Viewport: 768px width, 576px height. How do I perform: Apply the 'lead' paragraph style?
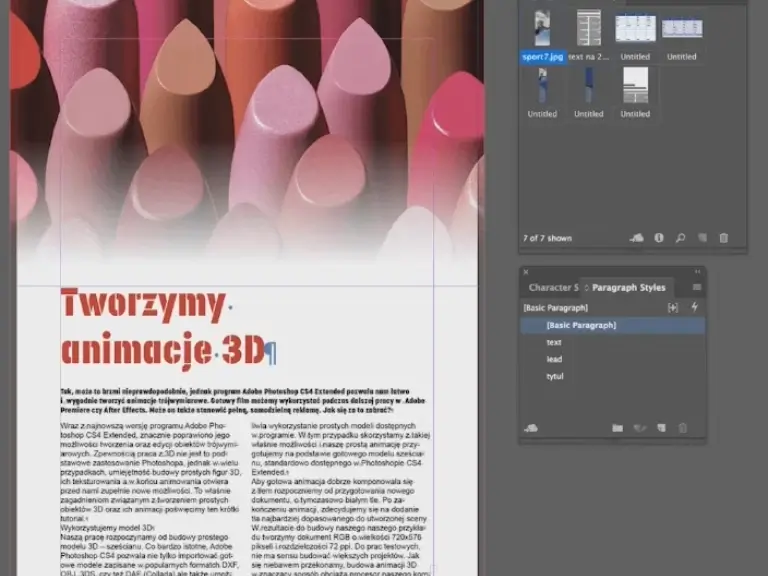click(x=554, y=360)
